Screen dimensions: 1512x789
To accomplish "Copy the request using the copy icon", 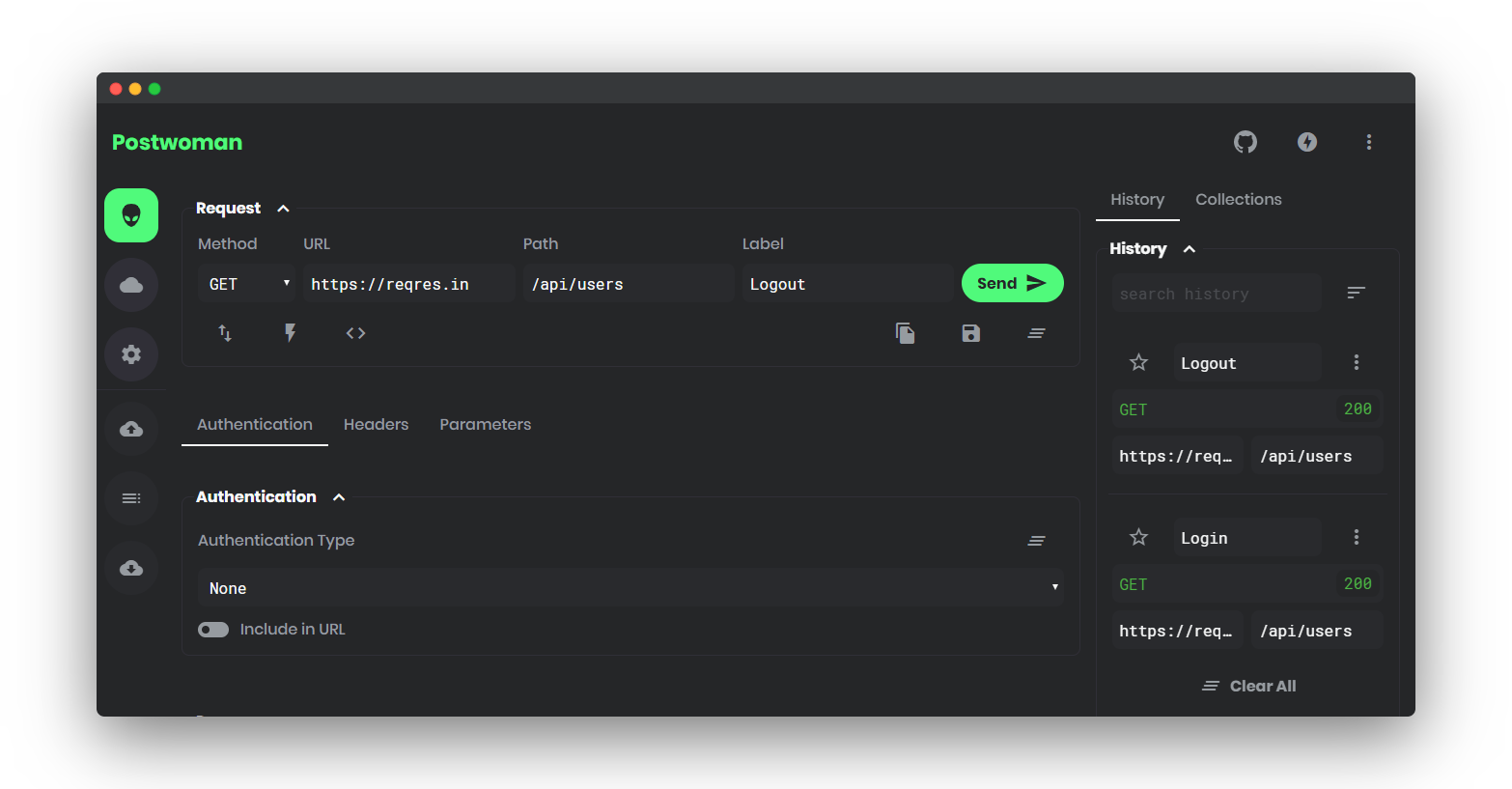I will [x=905, y=332].
